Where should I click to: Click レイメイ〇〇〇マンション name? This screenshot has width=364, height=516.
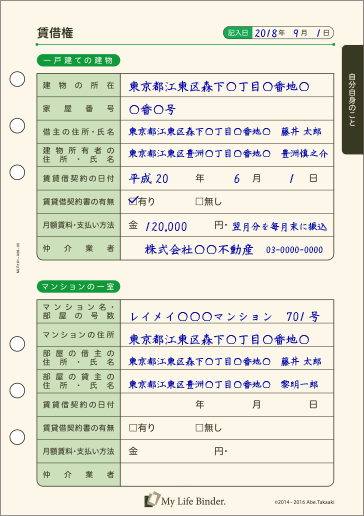point(201,317)
